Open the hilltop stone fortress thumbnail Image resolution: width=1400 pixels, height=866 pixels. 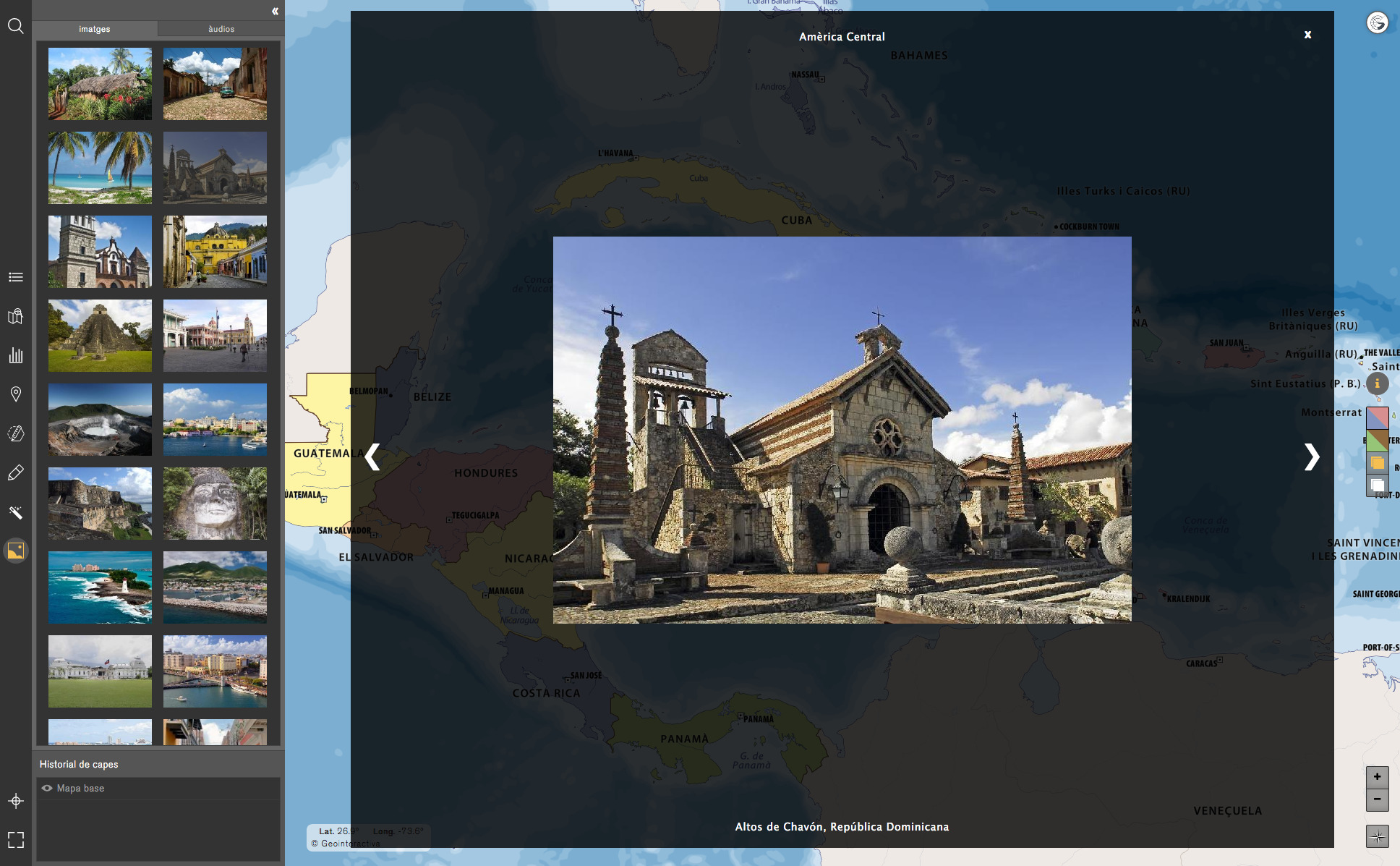[x=100, y=504]
